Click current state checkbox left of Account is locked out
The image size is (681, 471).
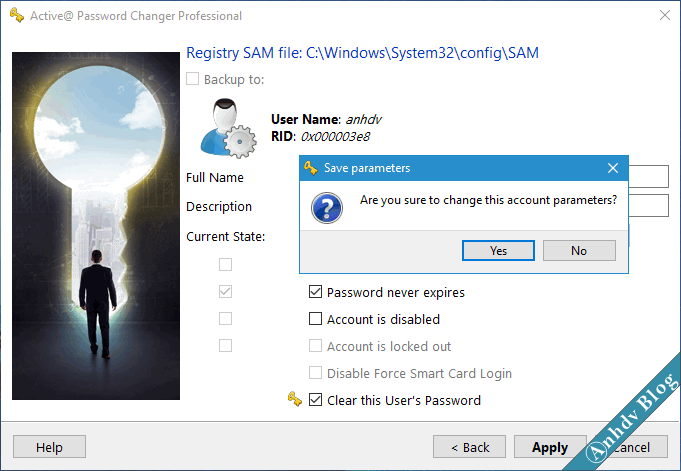tap(225, 345)
